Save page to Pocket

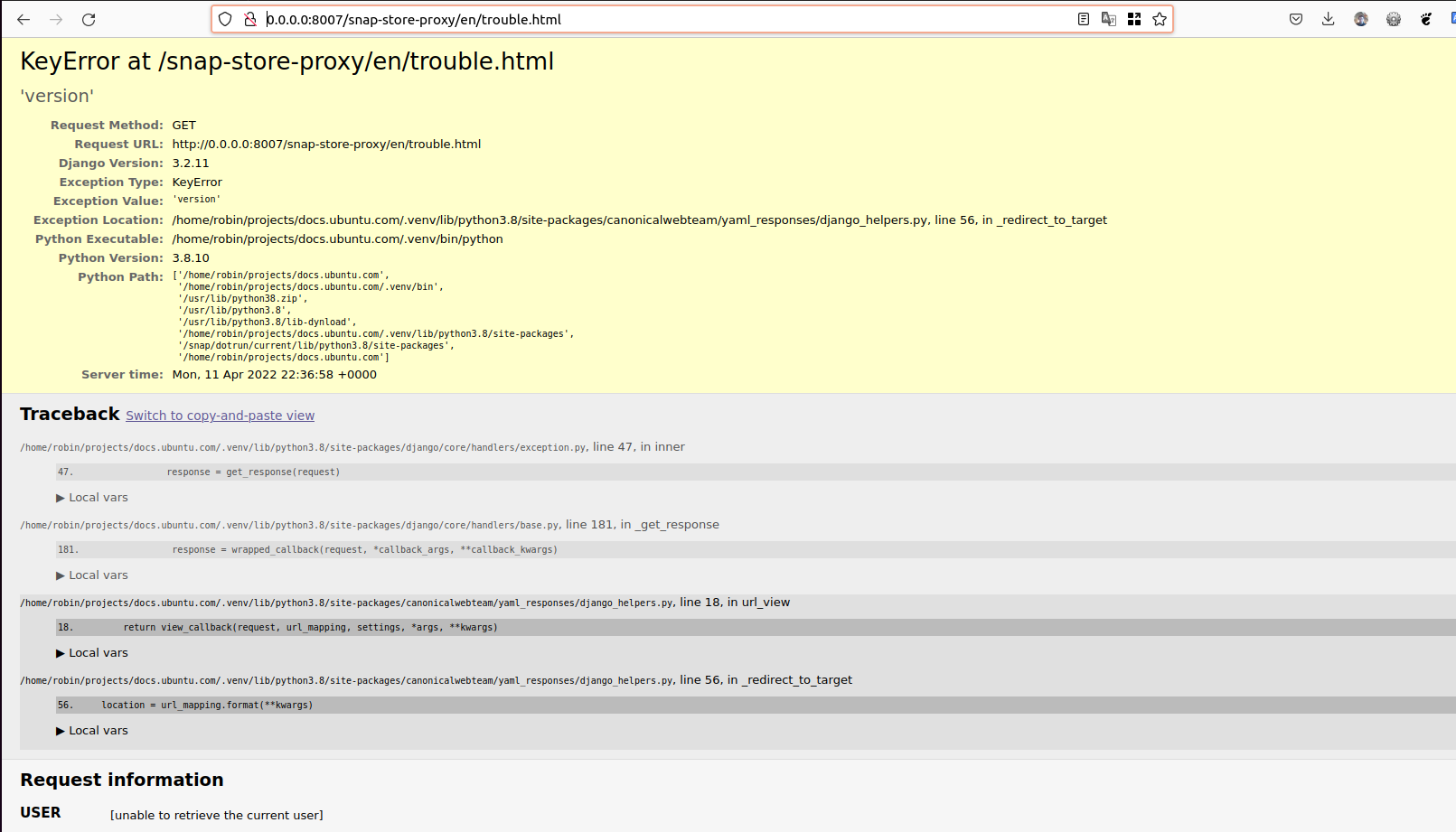click(1296, 19)
